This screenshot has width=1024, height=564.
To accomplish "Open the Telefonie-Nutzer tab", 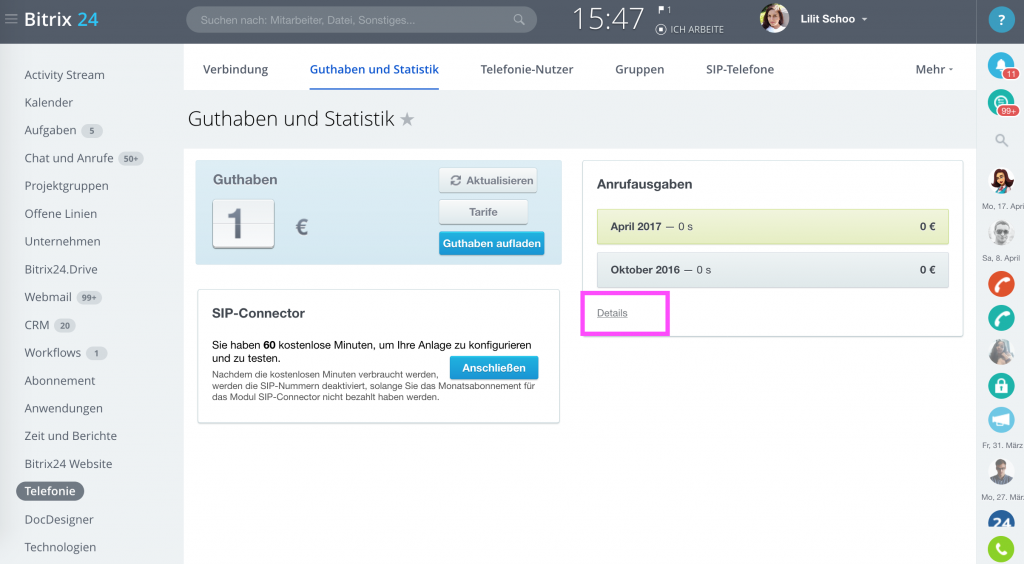I will pos(526,69).
